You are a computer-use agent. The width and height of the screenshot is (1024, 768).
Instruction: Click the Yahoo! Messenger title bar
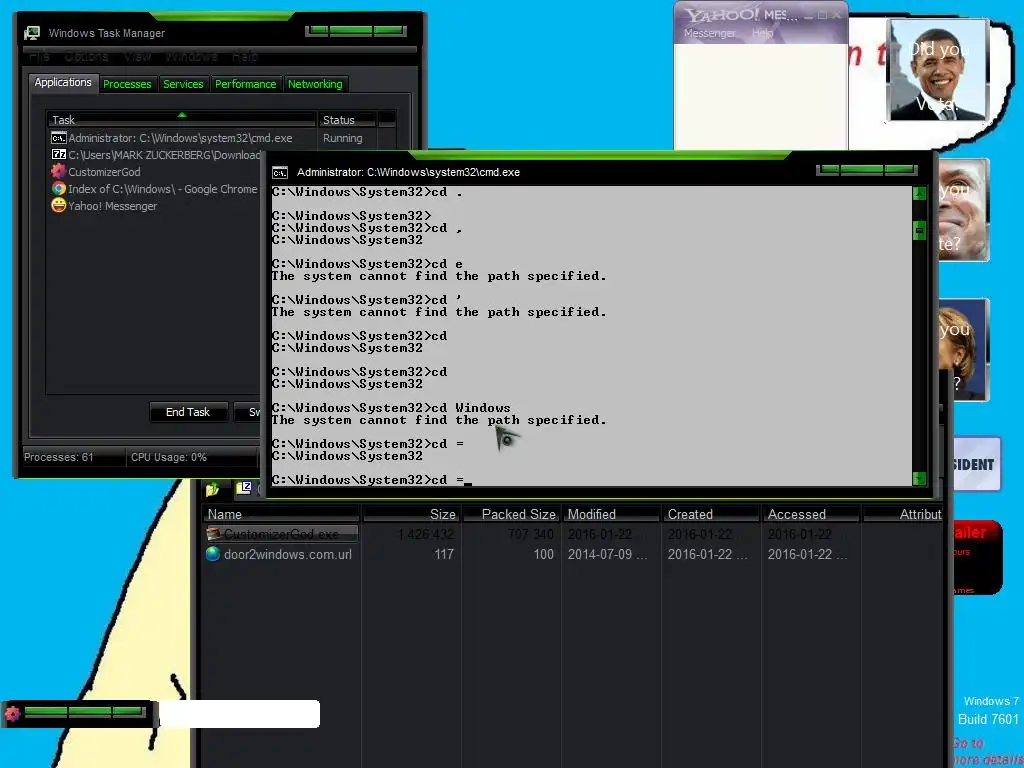click(761, 15)
